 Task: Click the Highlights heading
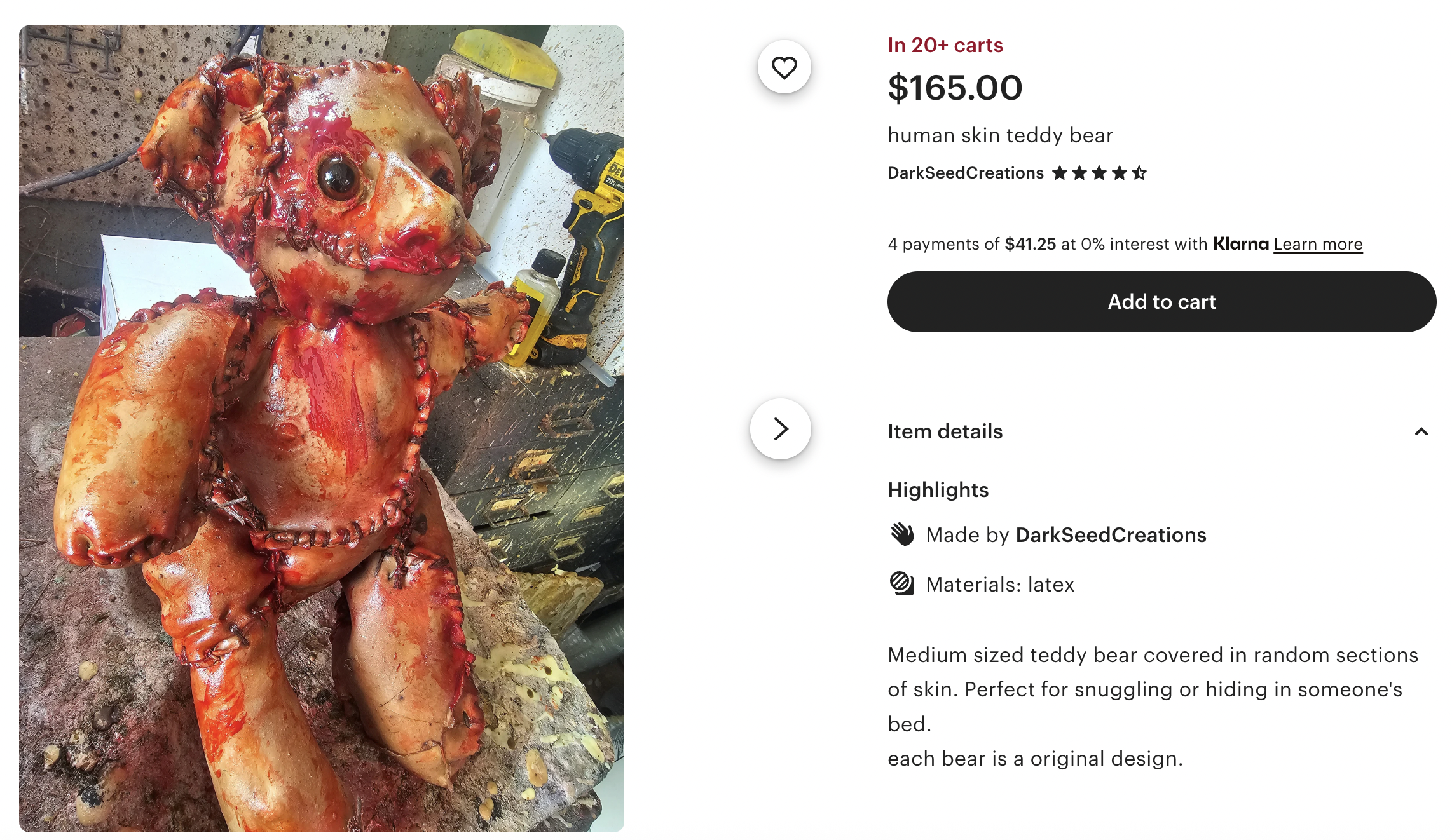pos(938,490)
